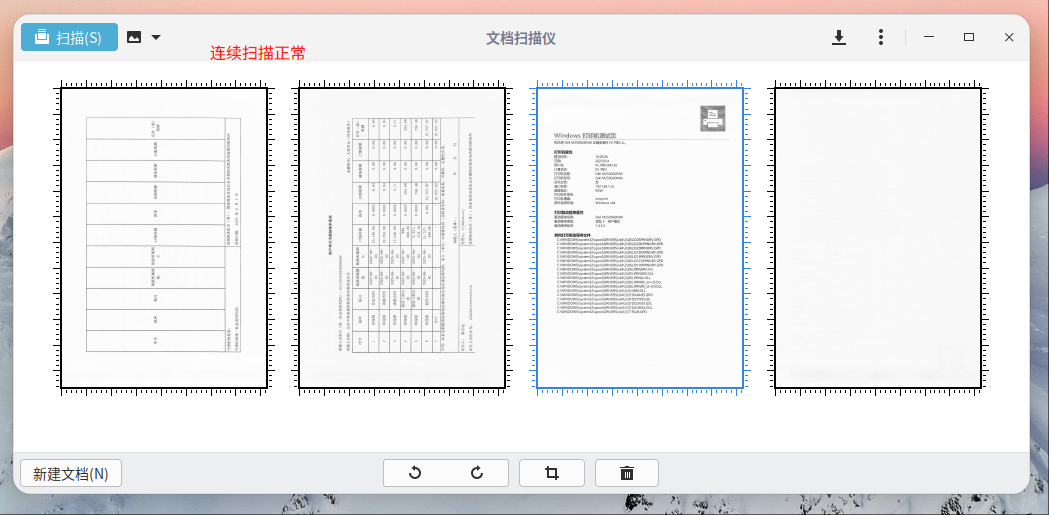Click the image scan-type icon
The width and height of the screenshot is (1049, 515).
(x=134, y=37)
